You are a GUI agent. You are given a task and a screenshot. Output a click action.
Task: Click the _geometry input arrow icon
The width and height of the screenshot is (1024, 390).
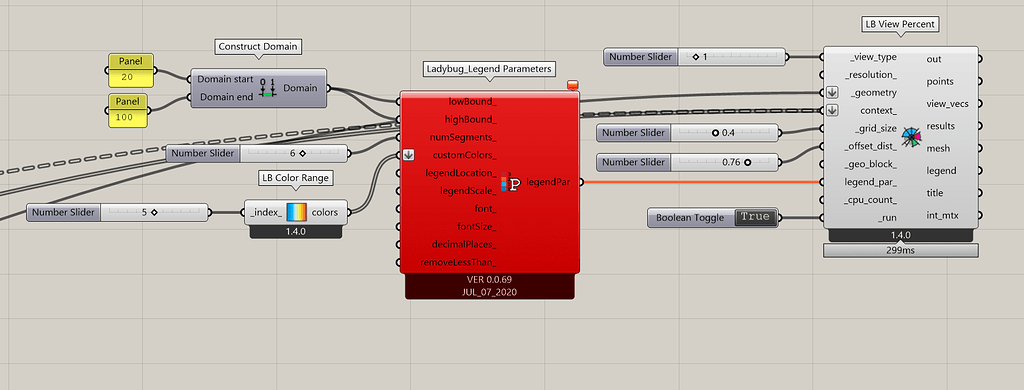point(832,92)
